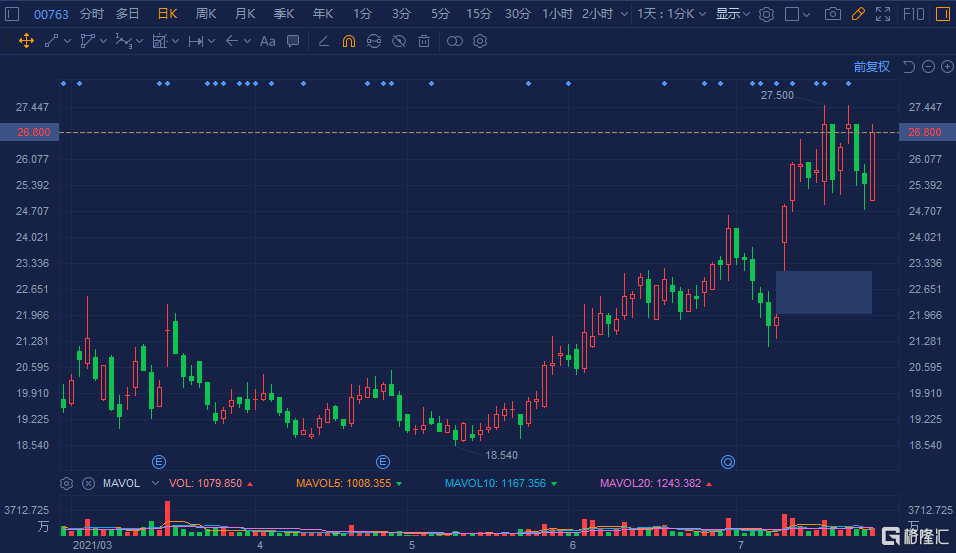Zoom in chart with plus icon
956x553 pixels.
click(x=947, y=66)
